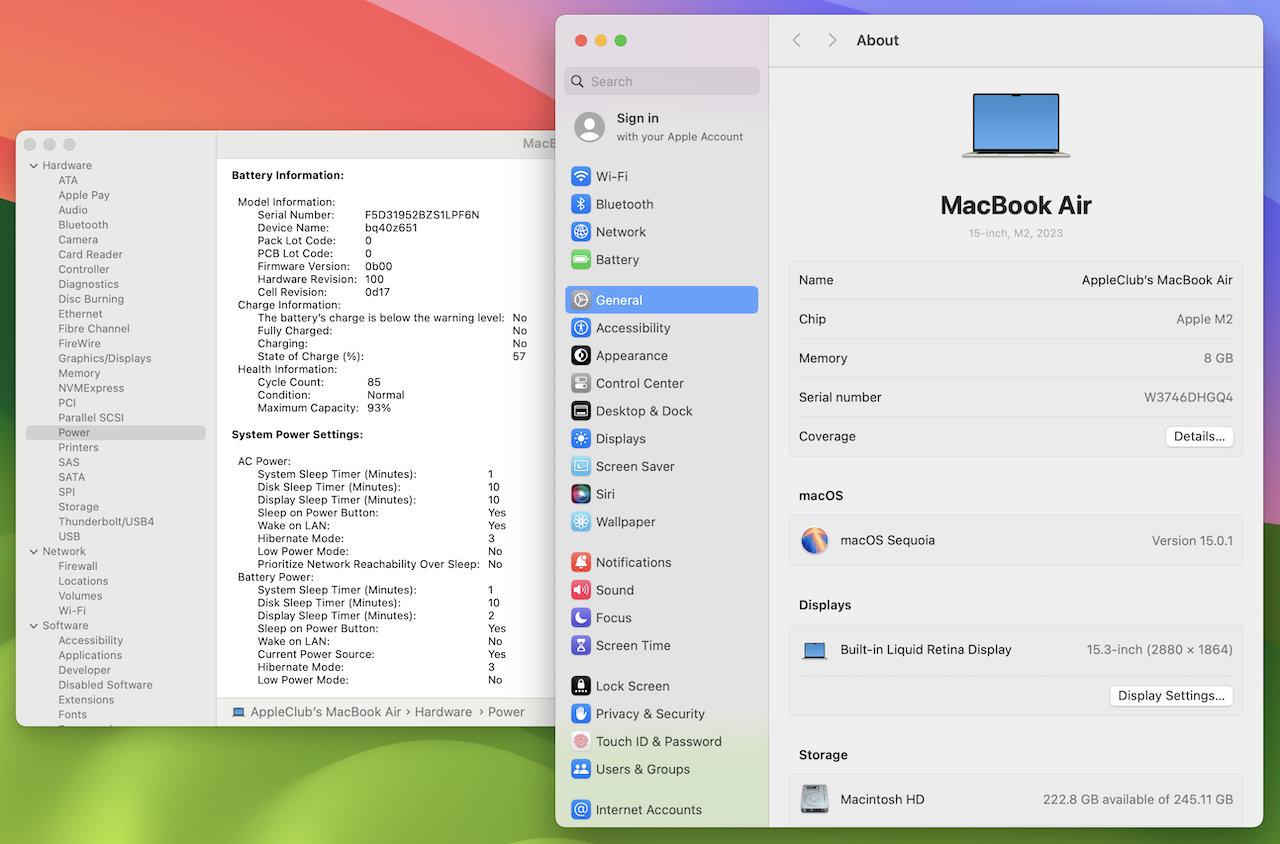Screen dimensions: 1280x844
Task: Click the Screen Saver icon
Action: [x=581, y=466]
